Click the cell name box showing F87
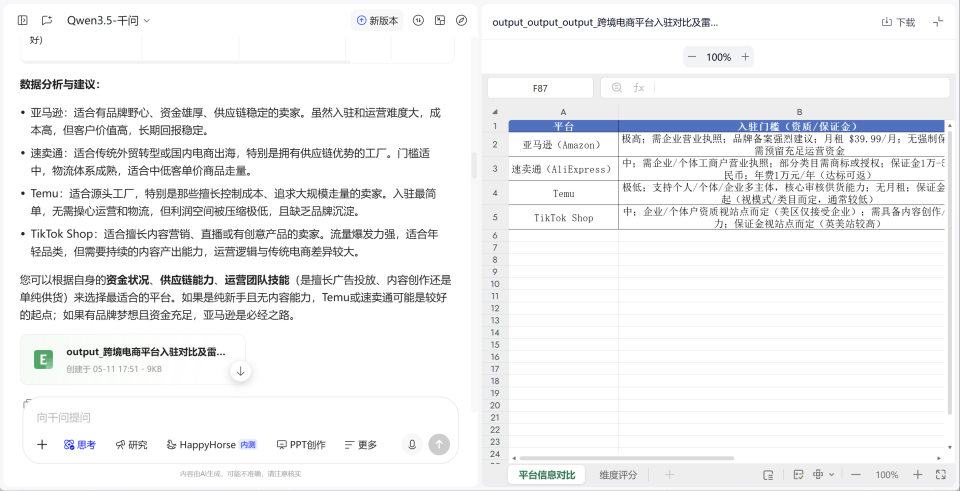Image resolution: width=960 pixels, height=491 pixels. tap(540, 88)
